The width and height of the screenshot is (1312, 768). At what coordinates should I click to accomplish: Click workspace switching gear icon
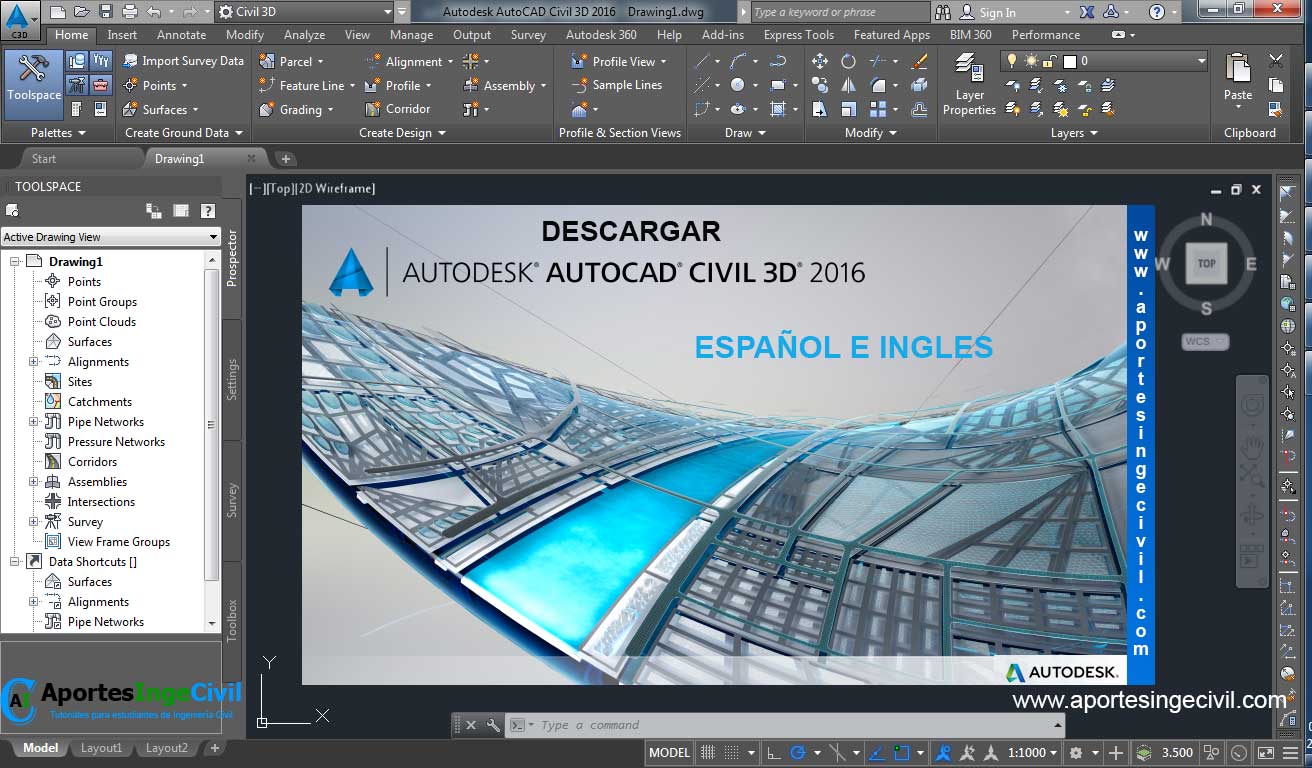tap(1075, 753)
